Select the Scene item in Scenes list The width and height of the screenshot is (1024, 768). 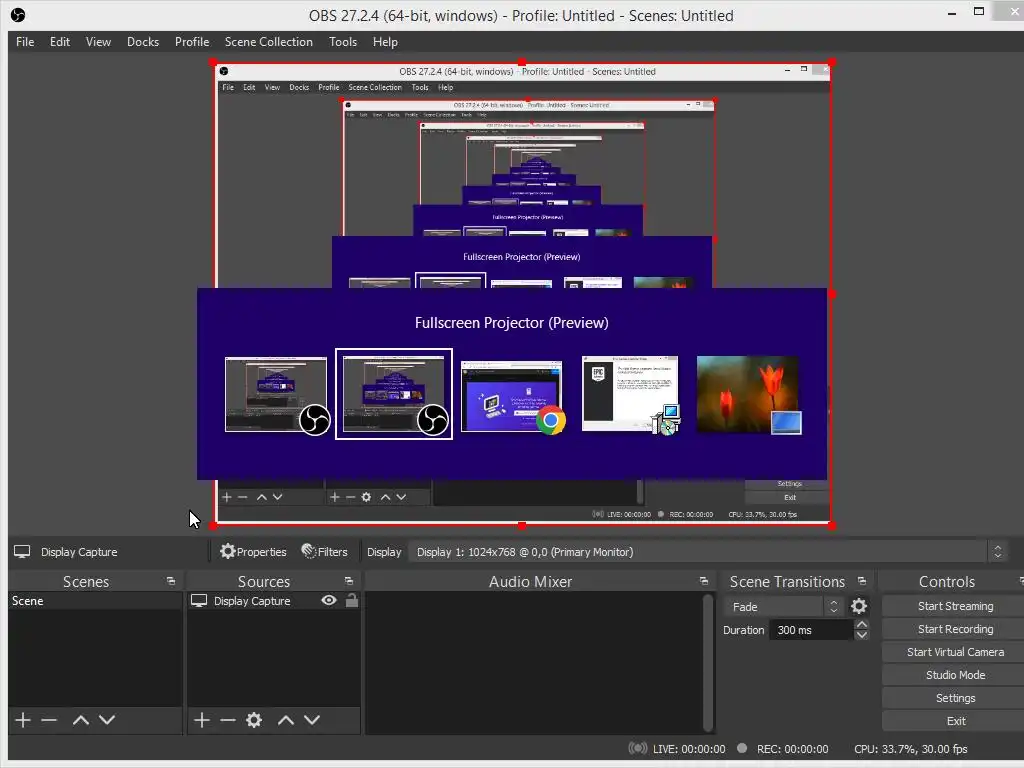[x=95, y=601]
